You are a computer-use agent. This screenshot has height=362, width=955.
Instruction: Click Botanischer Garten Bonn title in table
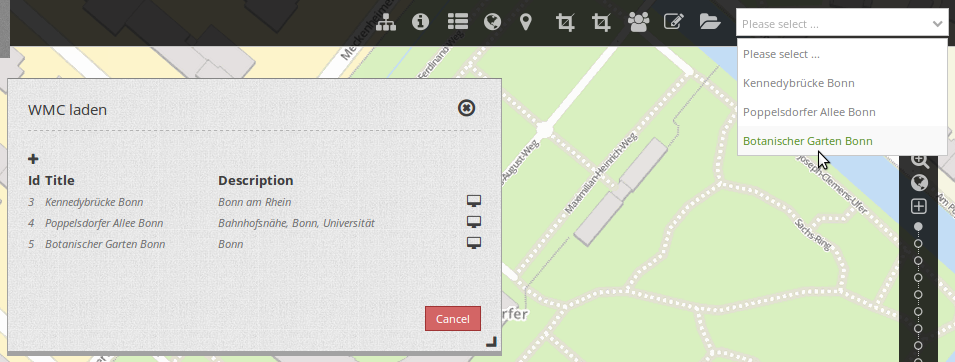tap(105, 244)
